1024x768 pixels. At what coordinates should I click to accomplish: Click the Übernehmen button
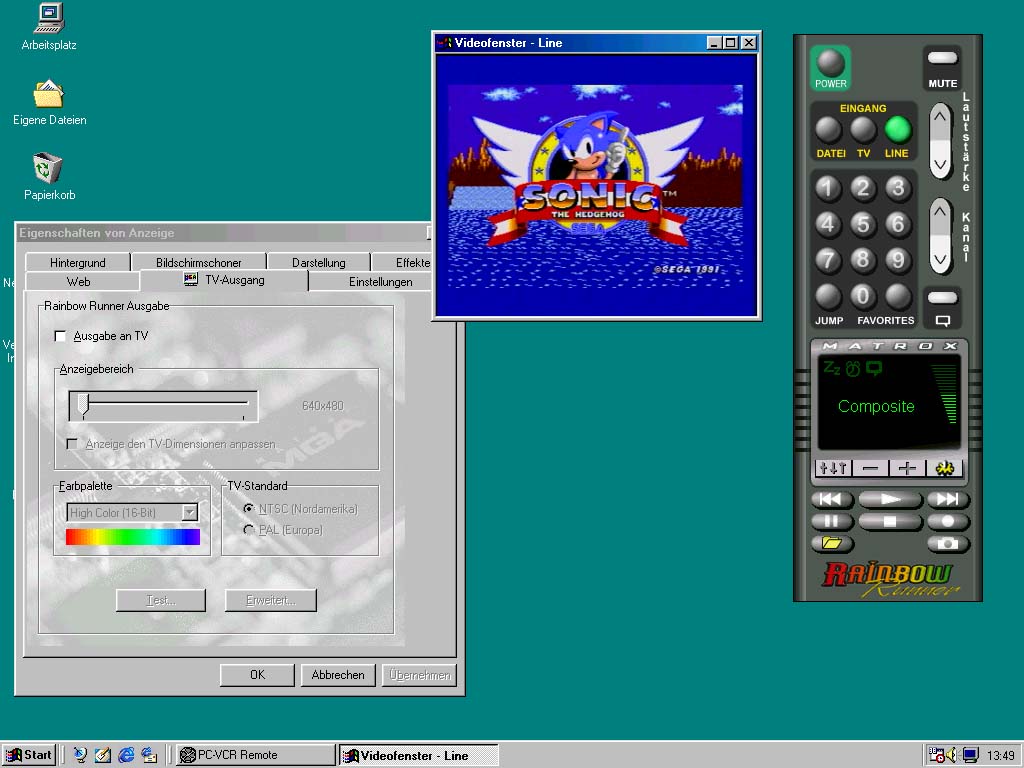419,675
